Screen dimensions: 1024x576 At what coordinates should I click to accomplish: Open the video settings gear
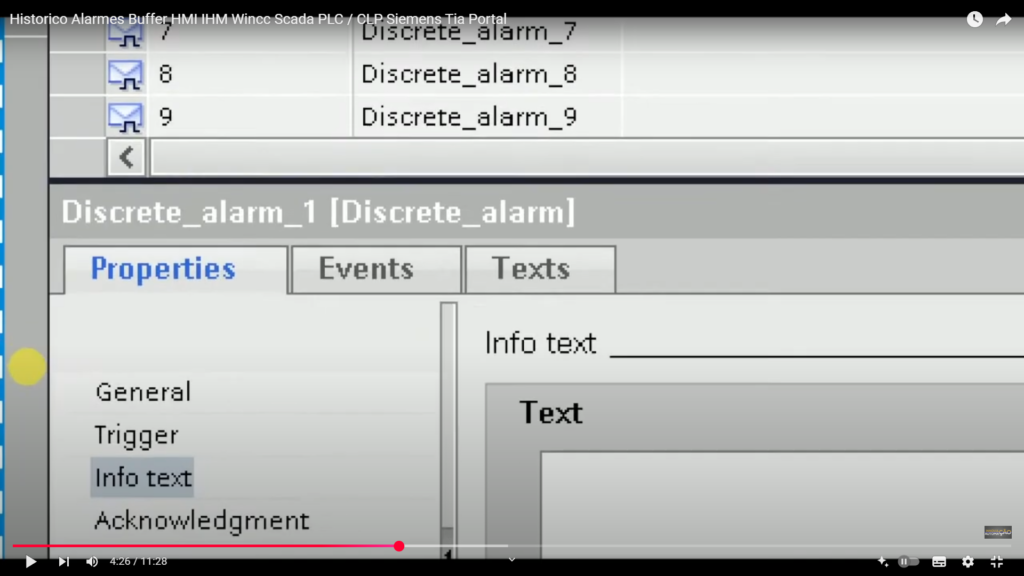pyautogui.click(x=968, y=562)
